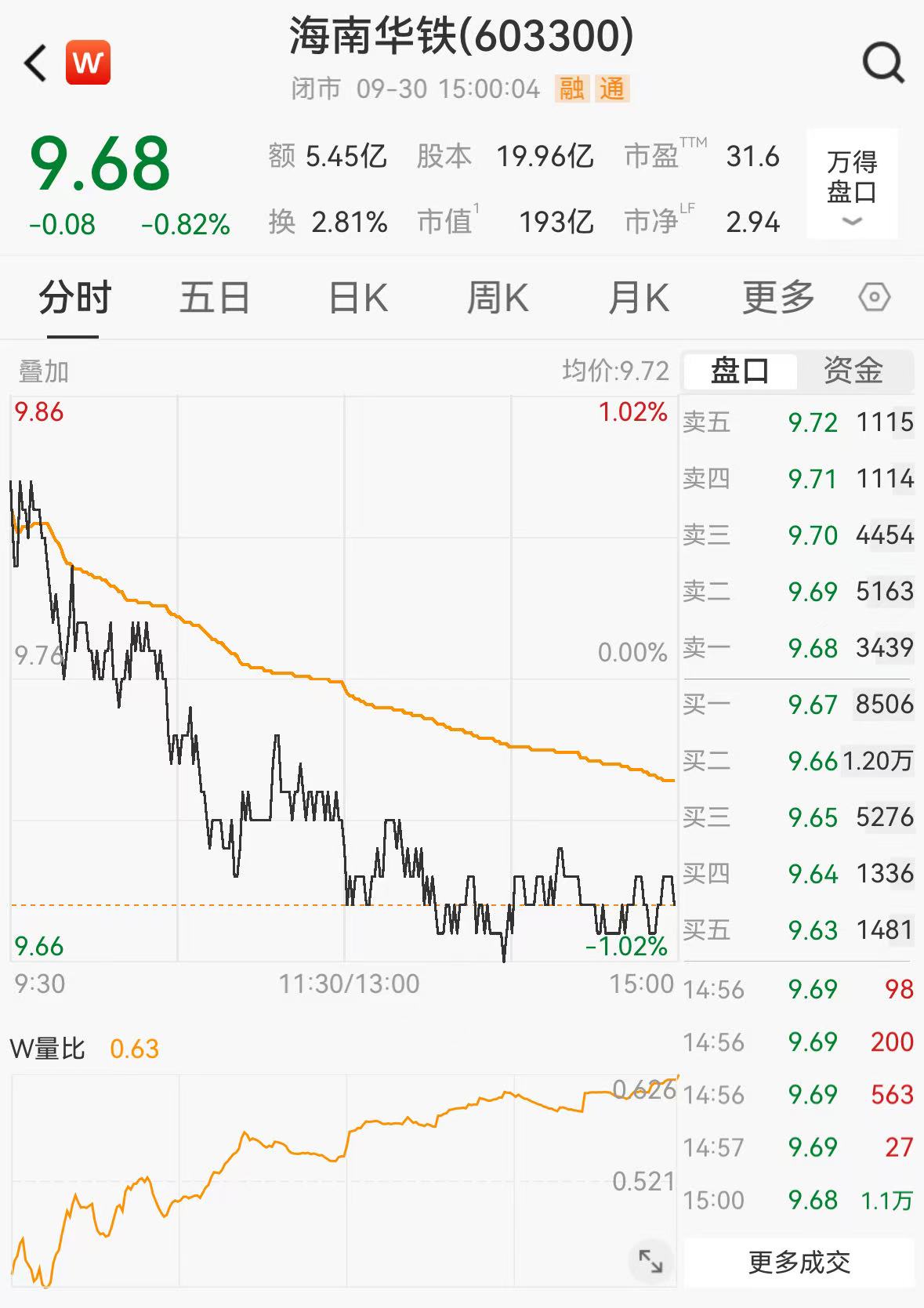Open chart settings hexagon icon
This screenshot has height=1308, width=924.
[874, 298]
